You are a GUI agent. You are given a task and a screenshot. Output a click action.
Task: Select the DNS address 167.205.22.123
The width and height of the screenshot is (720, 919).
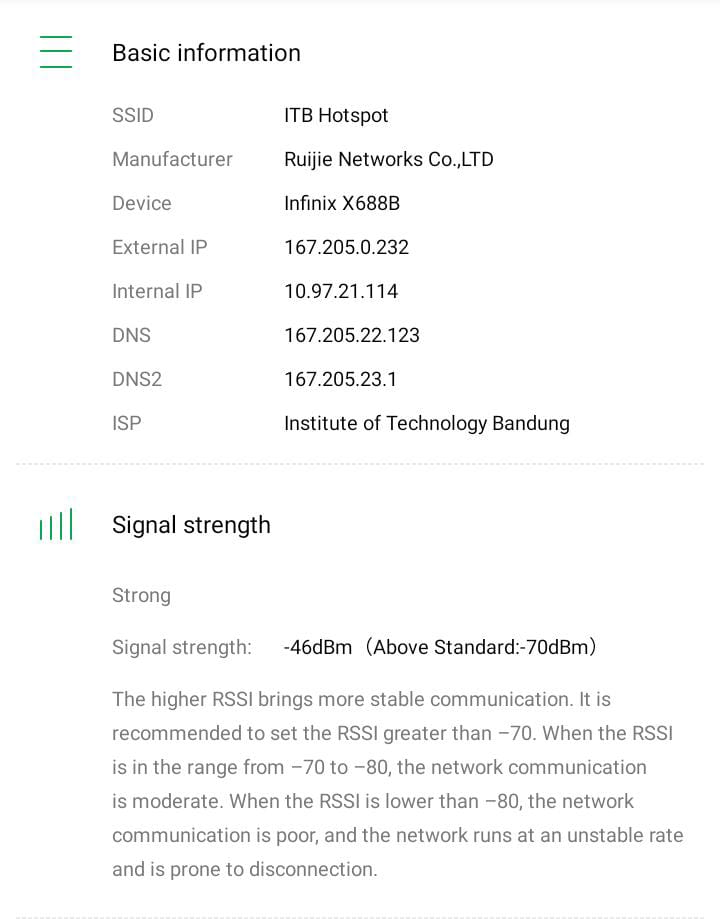(x=352, y=335)
